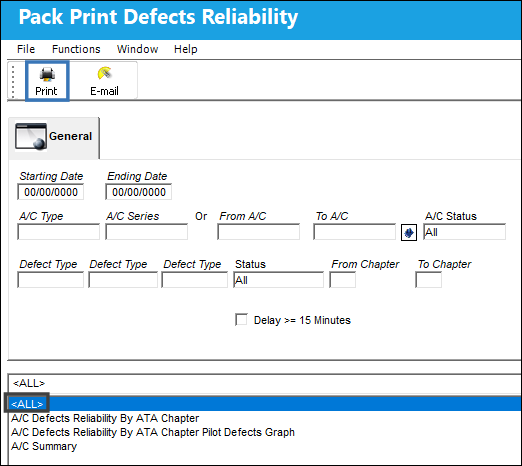This screenshot has height=466, width=522.
Task: Click the From Chapter field
Action: [x=343, y=280]
